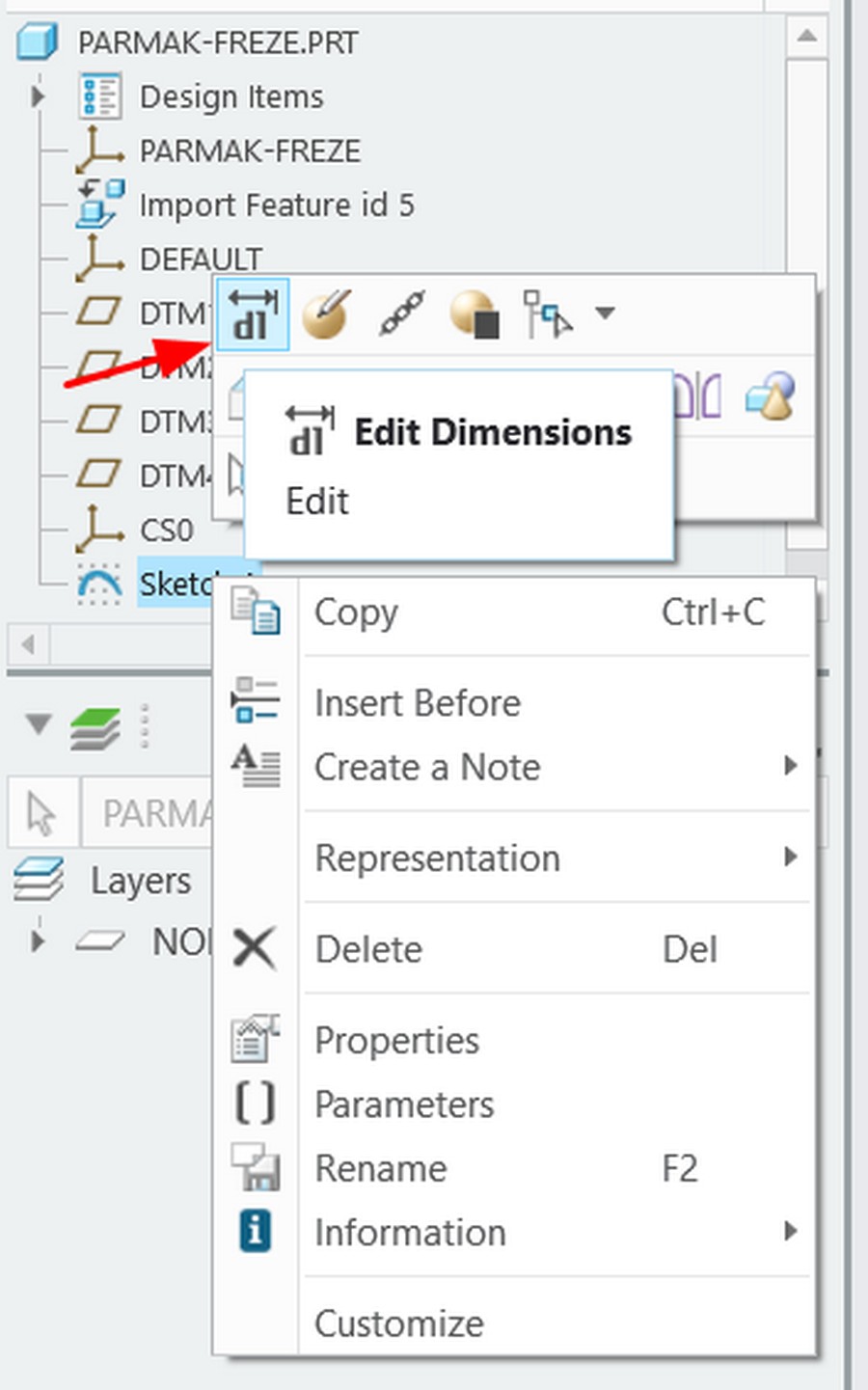
Task: Open the Information submenu
Action: [514, 1232]
